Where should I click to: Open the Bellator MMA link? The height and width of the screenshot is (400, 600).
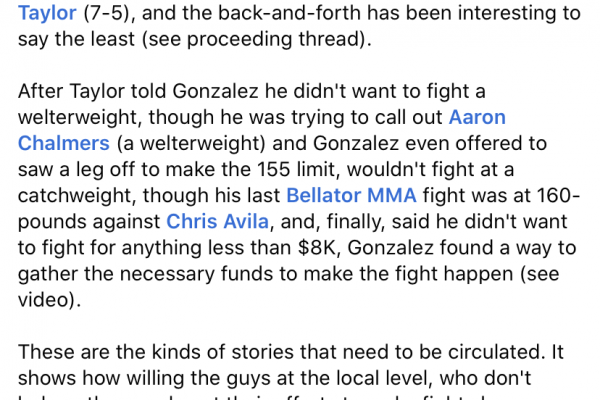pos(351,195)
